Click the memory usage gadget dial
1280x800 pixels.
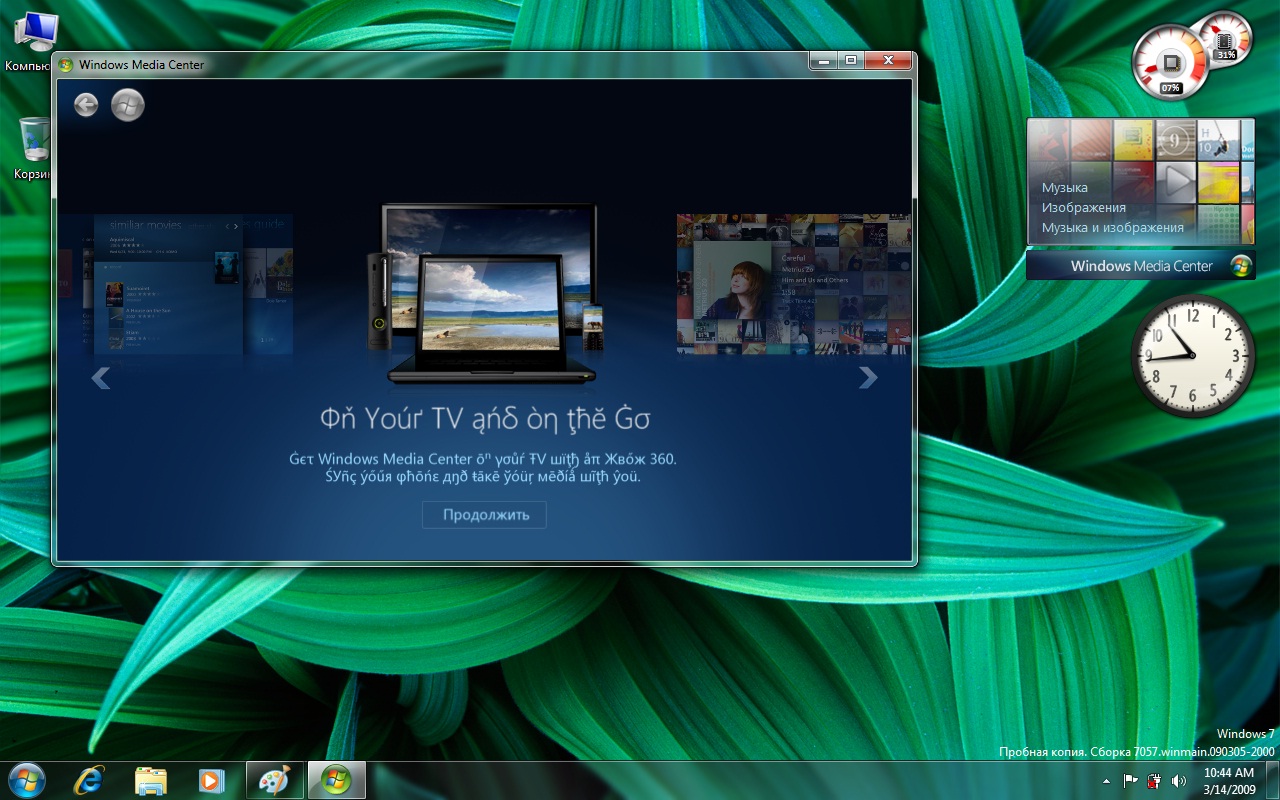(1225, 38)
